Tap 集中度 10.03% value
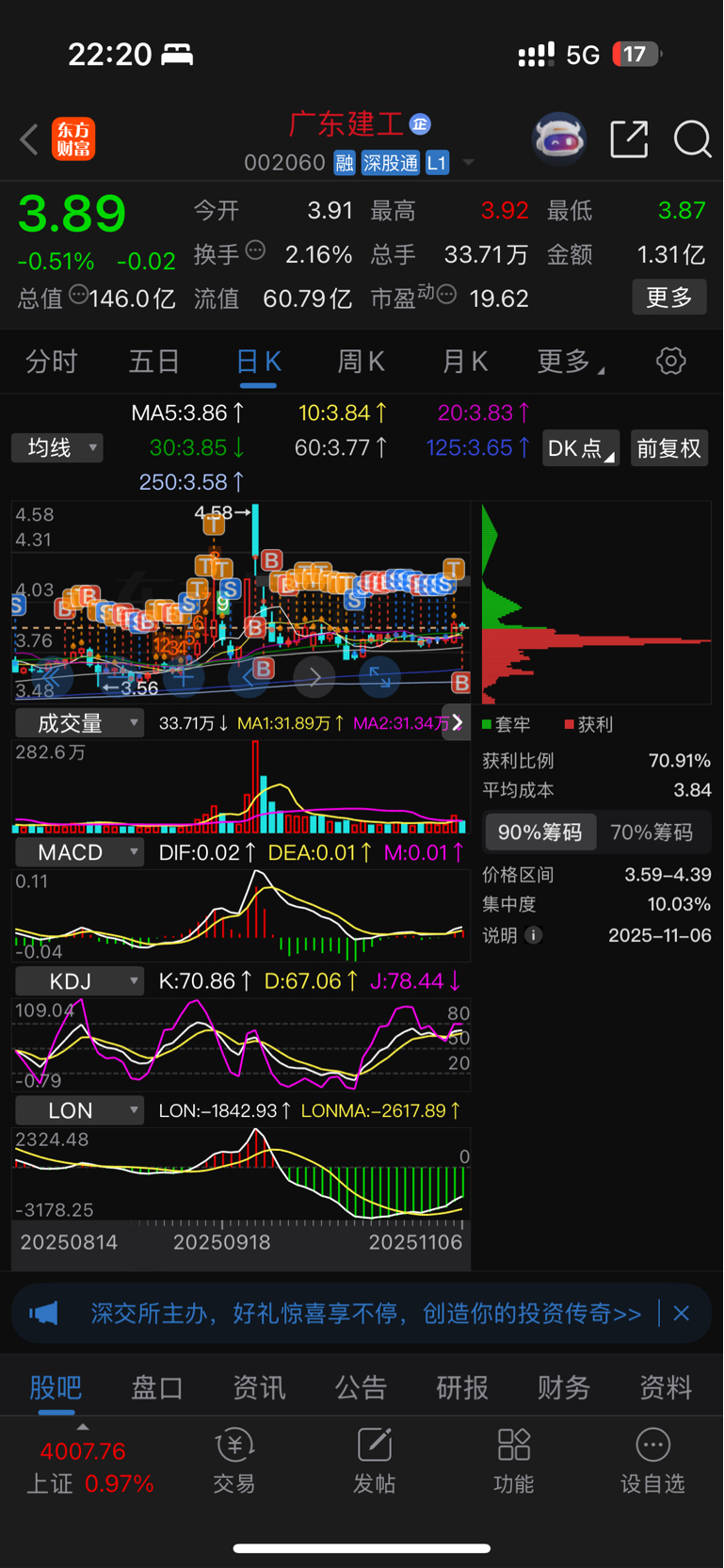Viewport: 724px width, 1568px height. (680, 904)
